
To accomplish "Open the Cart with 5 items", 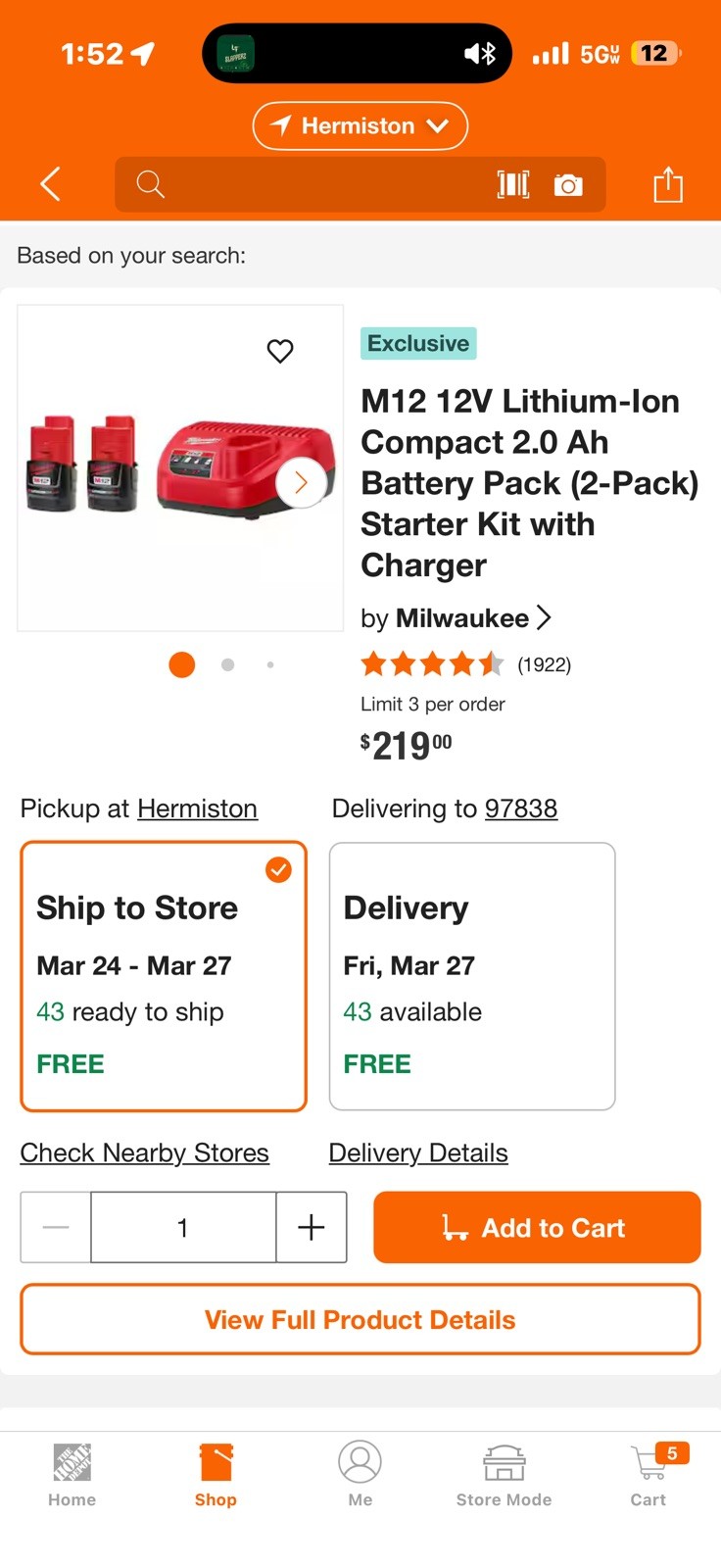I will click(x=649, y=1473).
